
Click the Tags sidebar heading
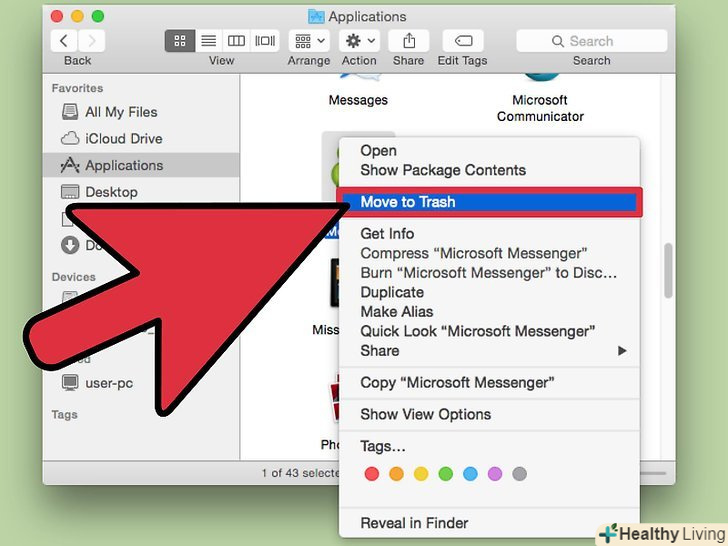(65, 415)
